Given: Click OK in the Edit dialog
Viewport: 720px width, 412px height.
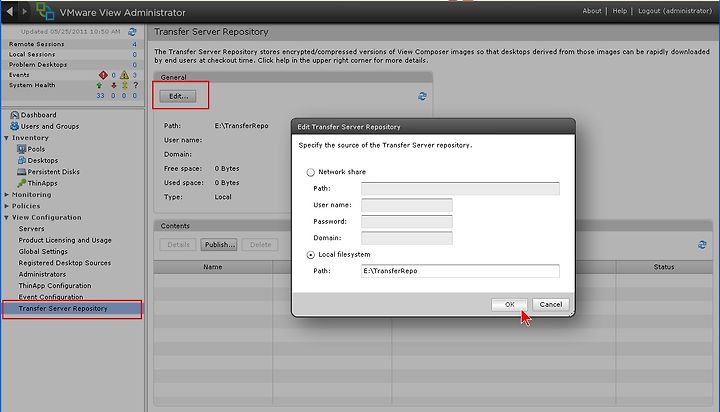Looking at the screenshot, I should click(509, 305).
